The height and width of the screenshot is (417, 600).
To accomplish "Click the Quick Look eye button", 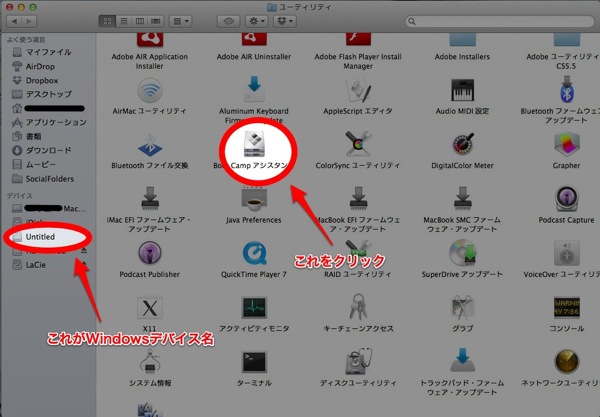I will tap(228, 21).
